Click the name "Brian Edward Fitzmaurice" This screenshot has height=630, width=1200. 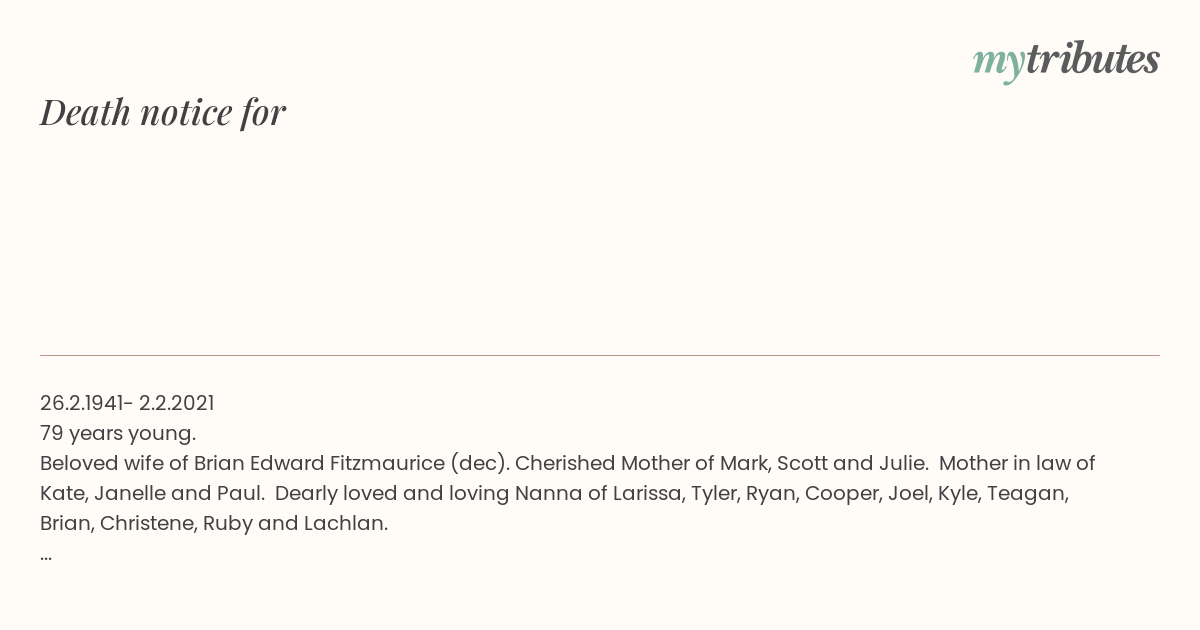(319, 463)
